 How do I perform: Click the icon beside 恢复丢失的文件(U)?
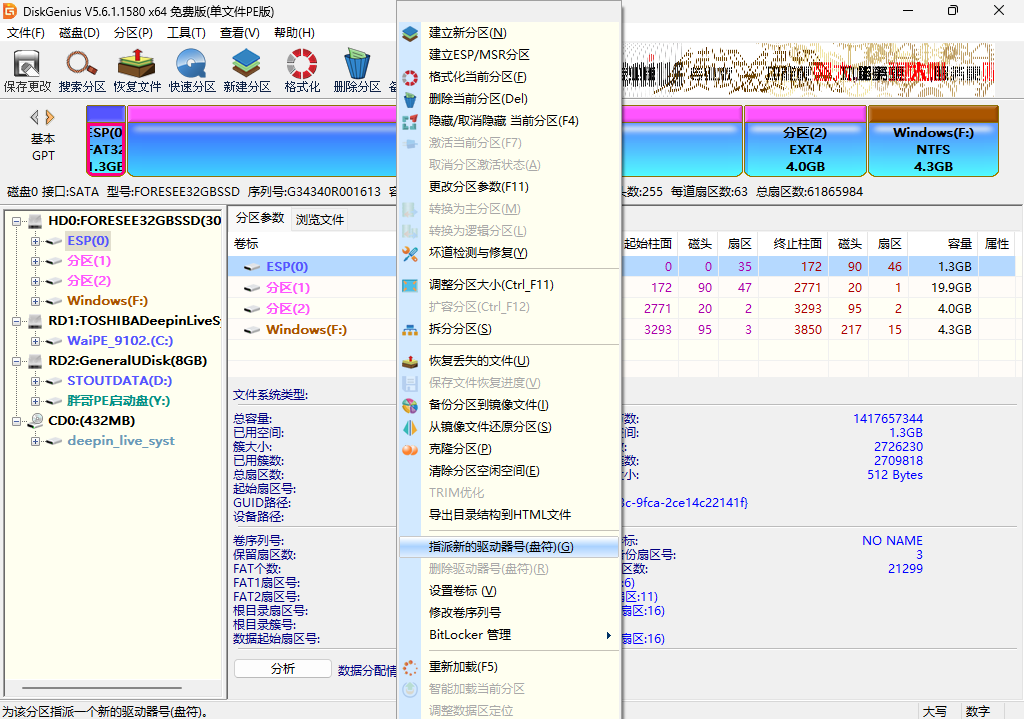(x=410, y=361)
